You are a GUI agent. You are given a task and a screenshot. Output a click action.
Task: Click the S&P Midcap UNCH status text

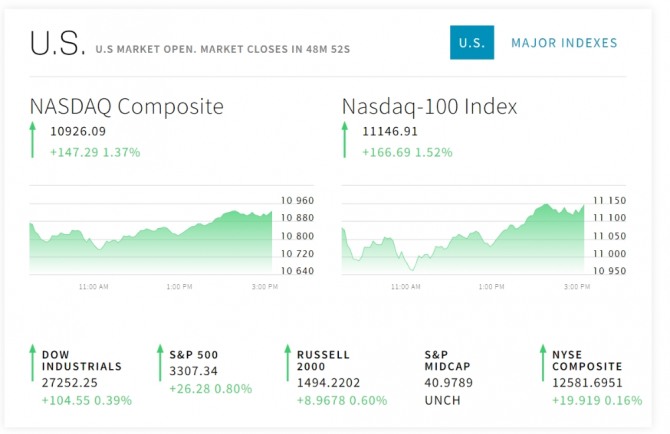click(441, 400)
